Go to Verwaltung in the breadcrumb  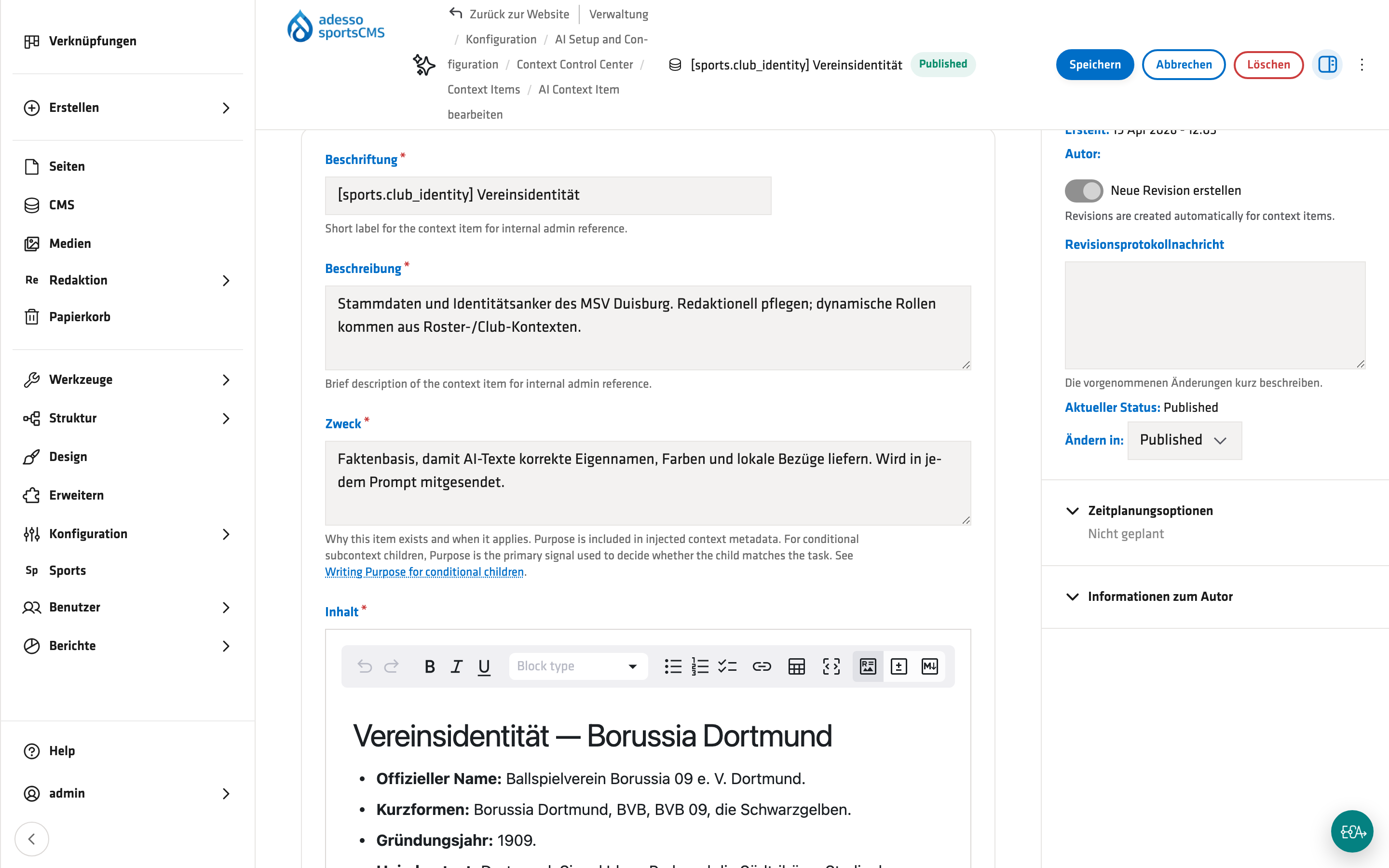coord(619,14)
